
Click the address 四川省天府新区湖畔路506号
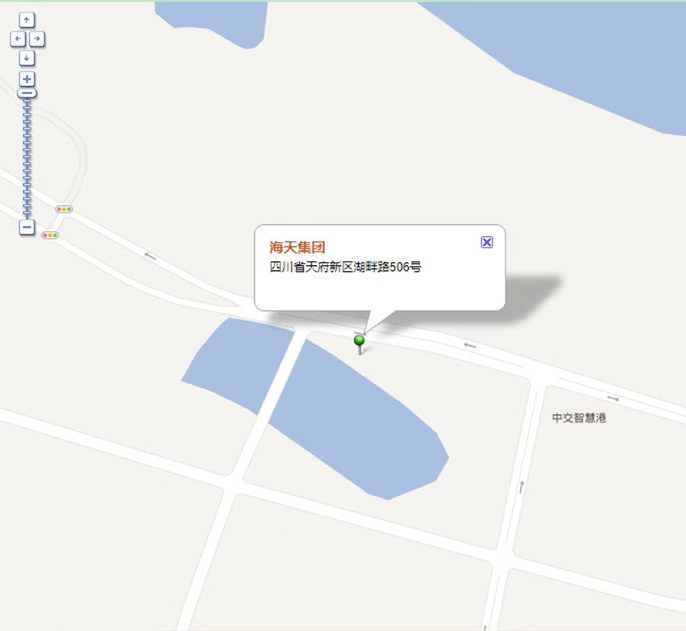click(345, 267)
